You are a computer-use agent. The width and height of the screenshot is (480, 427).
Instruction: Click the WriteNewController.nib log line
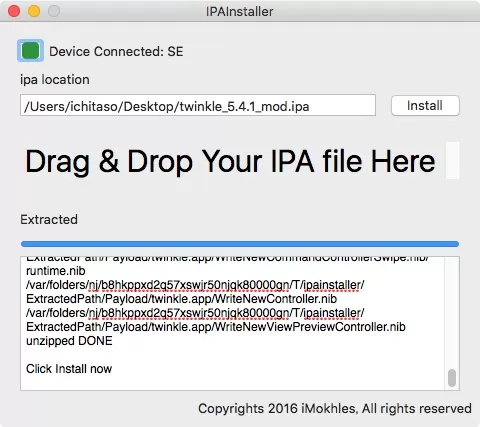coord(182,299)
